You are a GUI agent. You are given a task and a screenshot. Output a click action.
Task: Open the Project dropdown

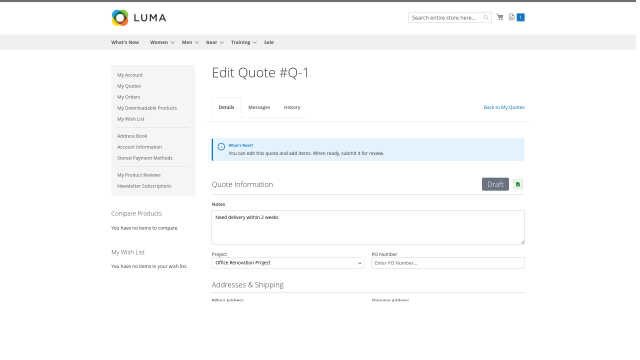coord(288,263)
